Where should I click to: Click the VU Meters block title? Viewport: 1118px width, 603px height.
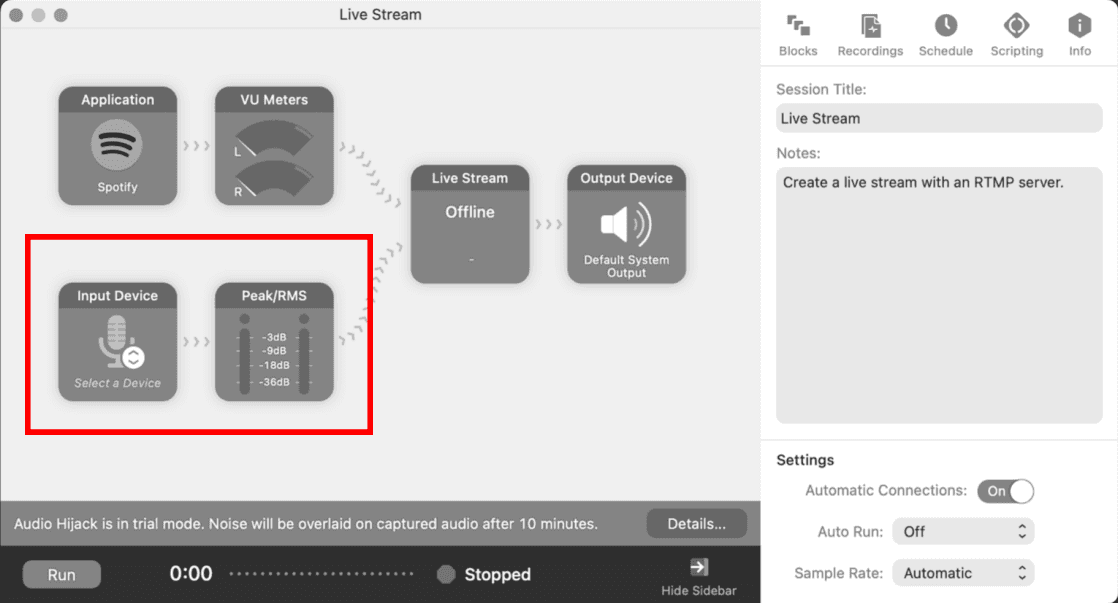coord(274,100)
